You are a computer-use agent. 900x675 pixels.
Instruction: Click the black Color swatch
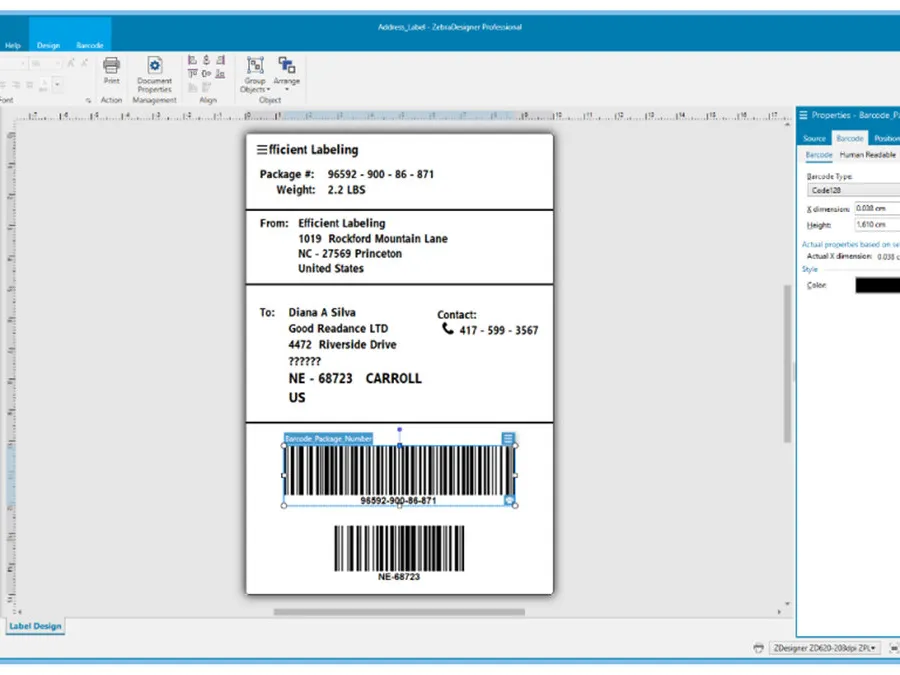tap(878, 285)
